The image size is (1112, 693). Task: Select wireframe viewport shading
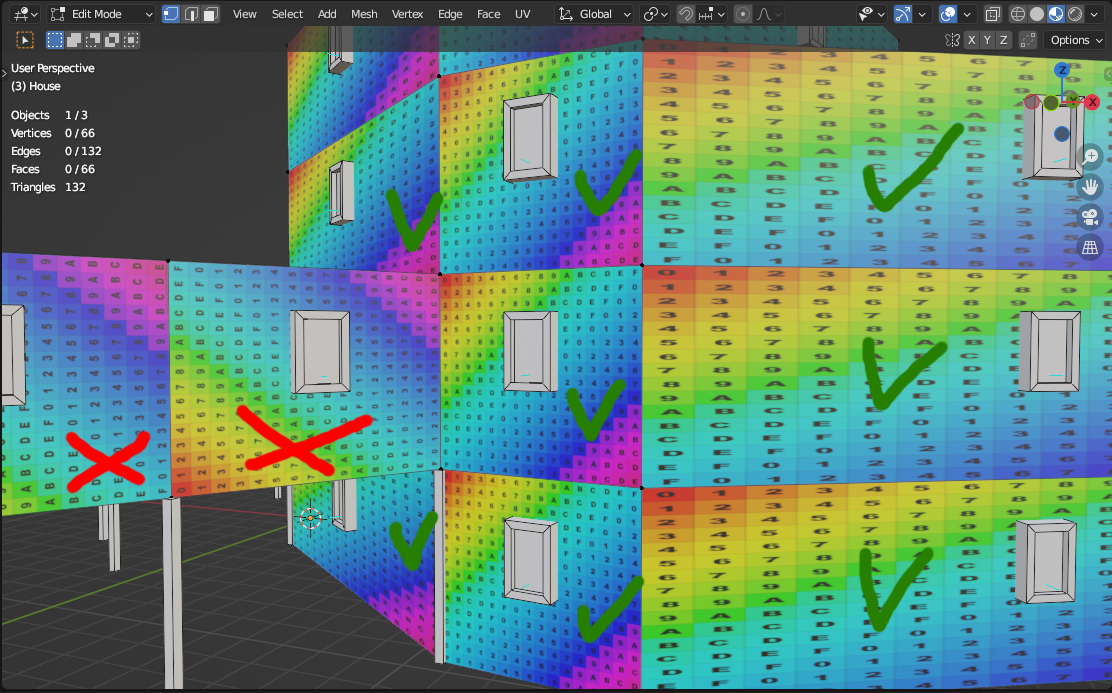click(x=1019, y=14)
